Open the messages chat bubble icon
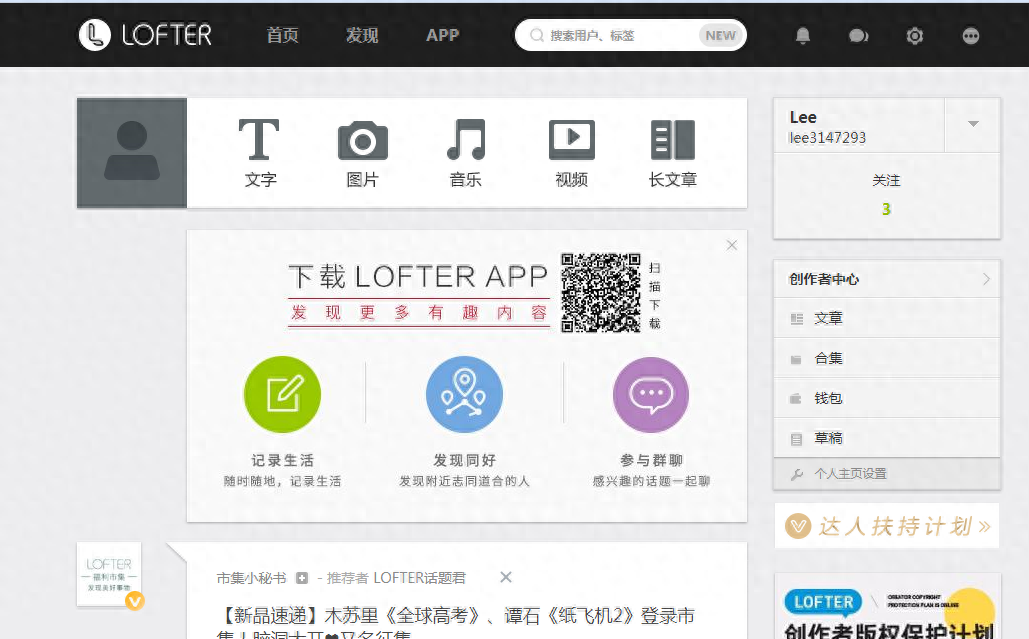This screenshot has height=639, width=1029. [858, 36]
